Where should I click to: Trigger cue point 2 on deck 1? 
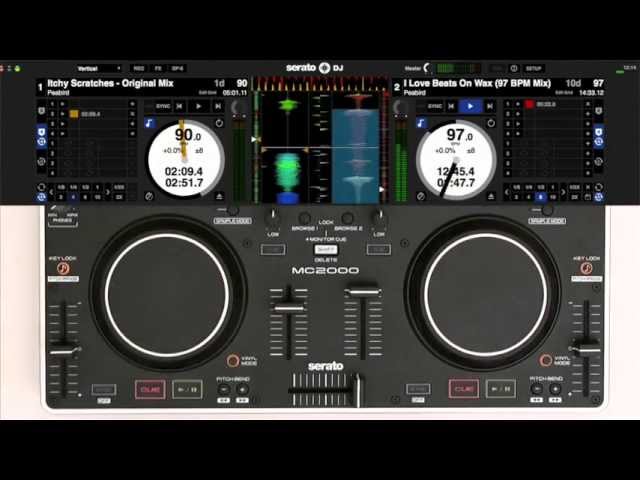[x=62, y=114]
